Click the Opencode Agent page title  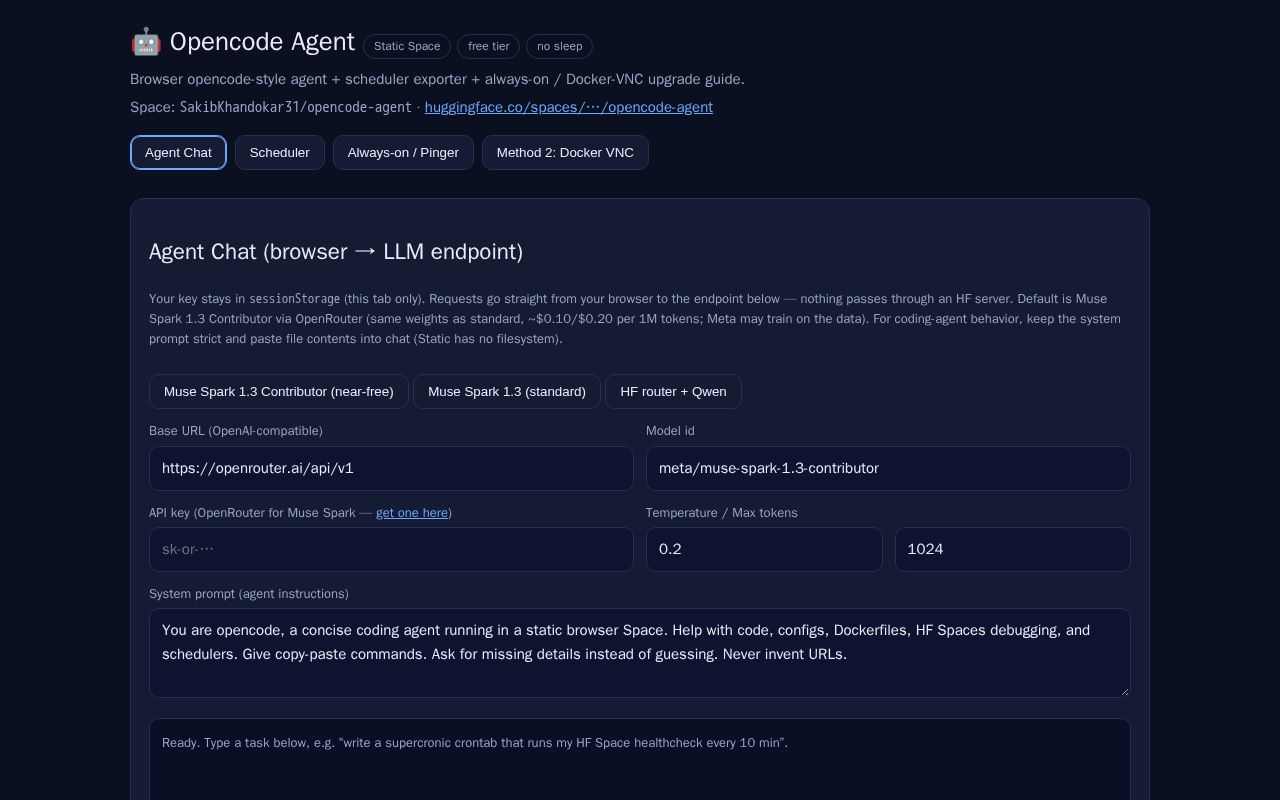(x=262, y=42)
